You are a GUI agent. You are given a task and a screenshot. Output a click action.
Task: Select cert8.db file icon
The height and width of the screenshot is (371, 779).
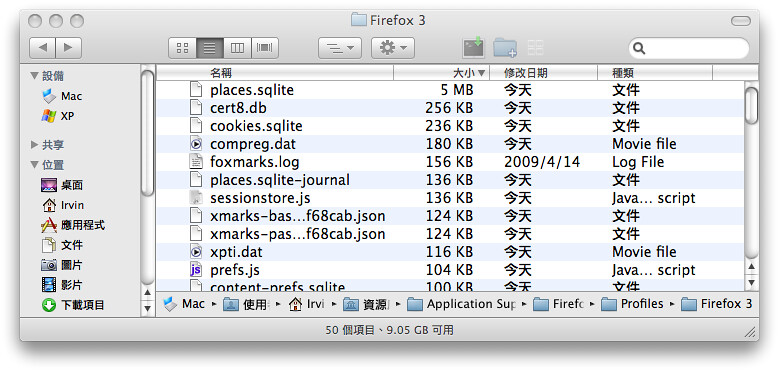197,108
